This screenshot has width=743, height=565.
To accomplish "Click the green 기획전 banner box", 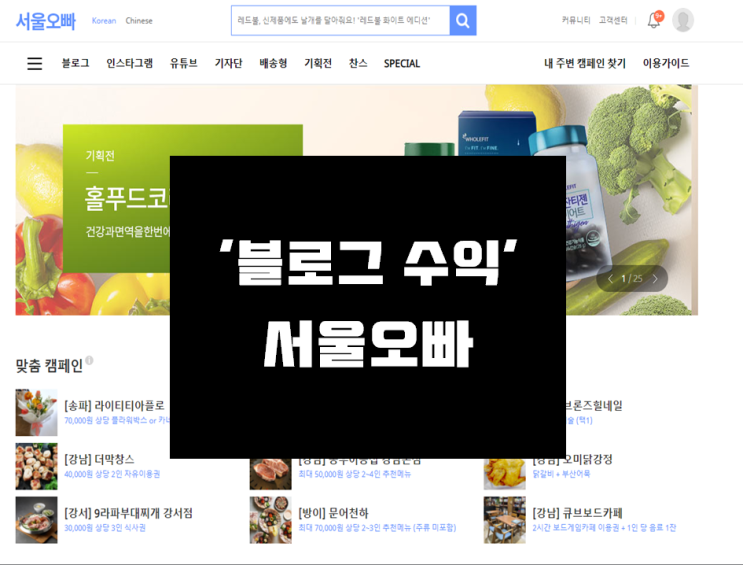I will (117, 198).
